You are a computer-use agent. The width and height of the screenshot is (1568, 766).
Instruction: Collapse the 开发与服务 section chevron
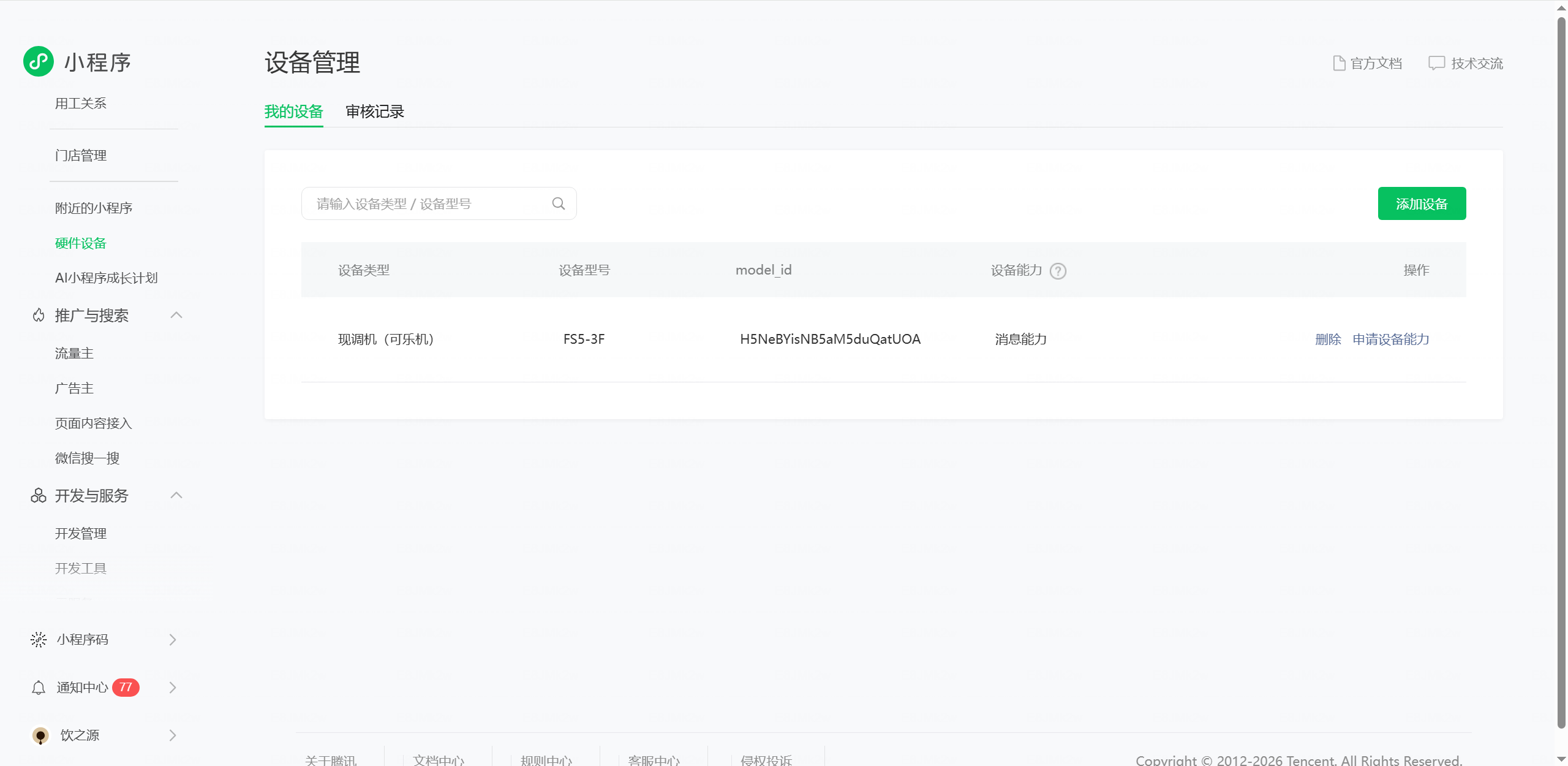click(176, 495)
